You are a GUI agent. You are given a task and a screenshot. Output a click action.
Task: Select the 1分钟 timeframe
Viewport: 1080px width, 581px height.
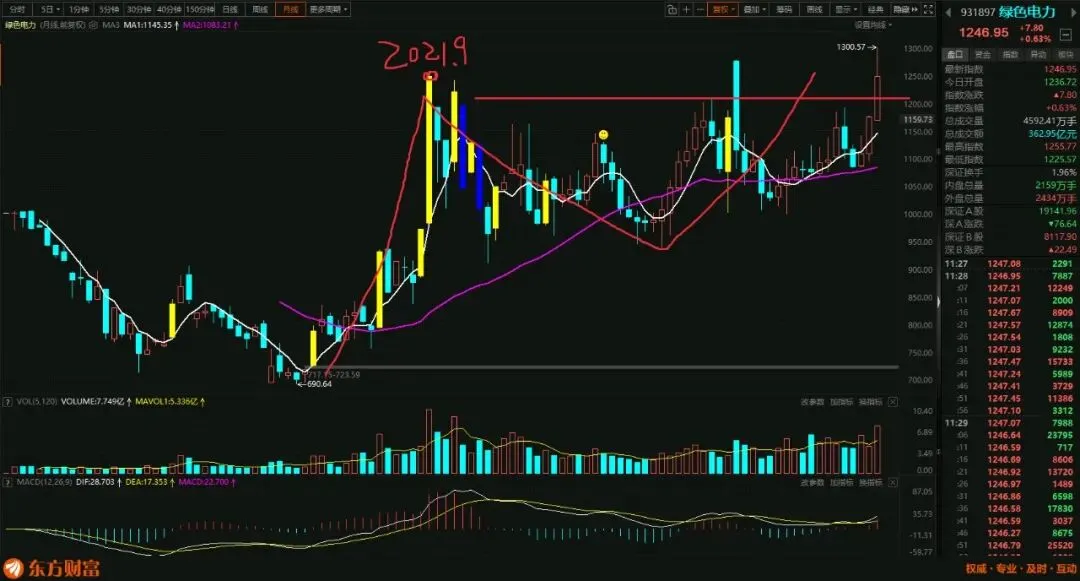pos(79,10)
